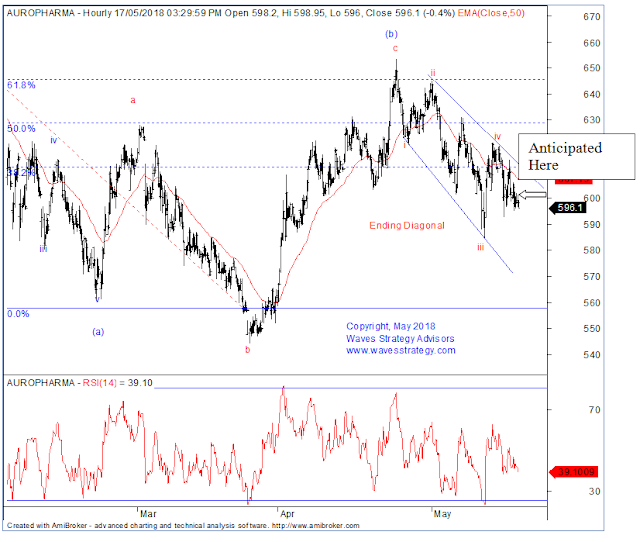
Task: Open the http://www.amibroker.com footer link
Action: point(316,526)
